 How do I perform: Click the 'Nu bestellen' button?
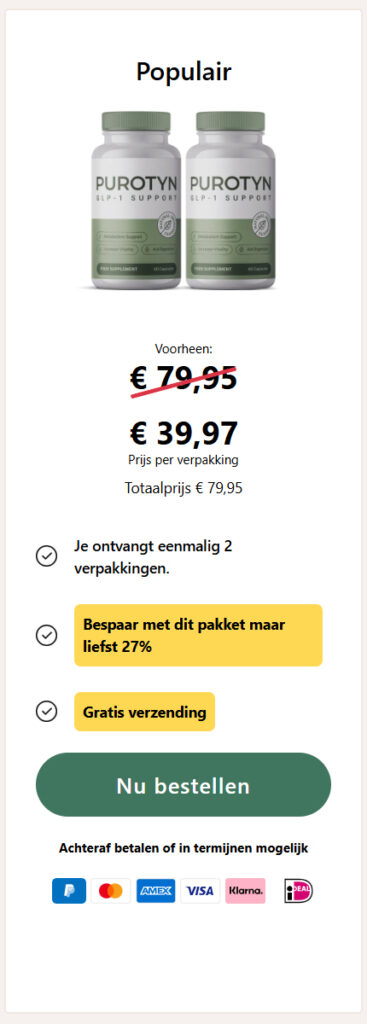pos(184,785)
